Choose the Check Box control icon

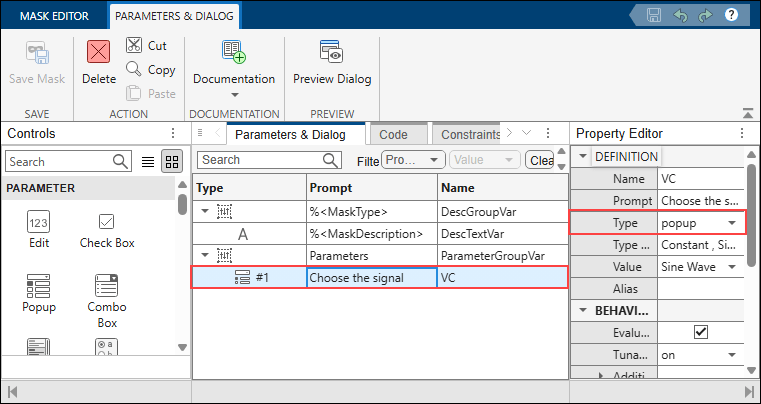106,221
